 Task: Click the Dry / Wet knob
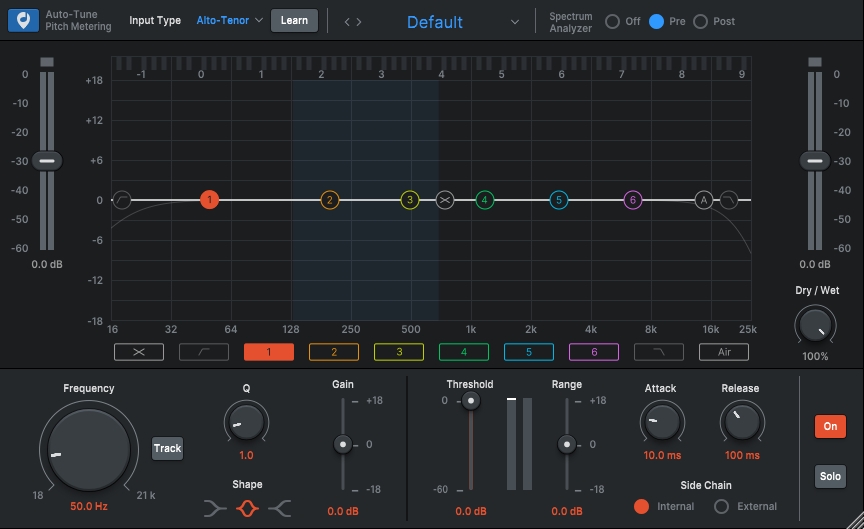click(x=815, y=326)
